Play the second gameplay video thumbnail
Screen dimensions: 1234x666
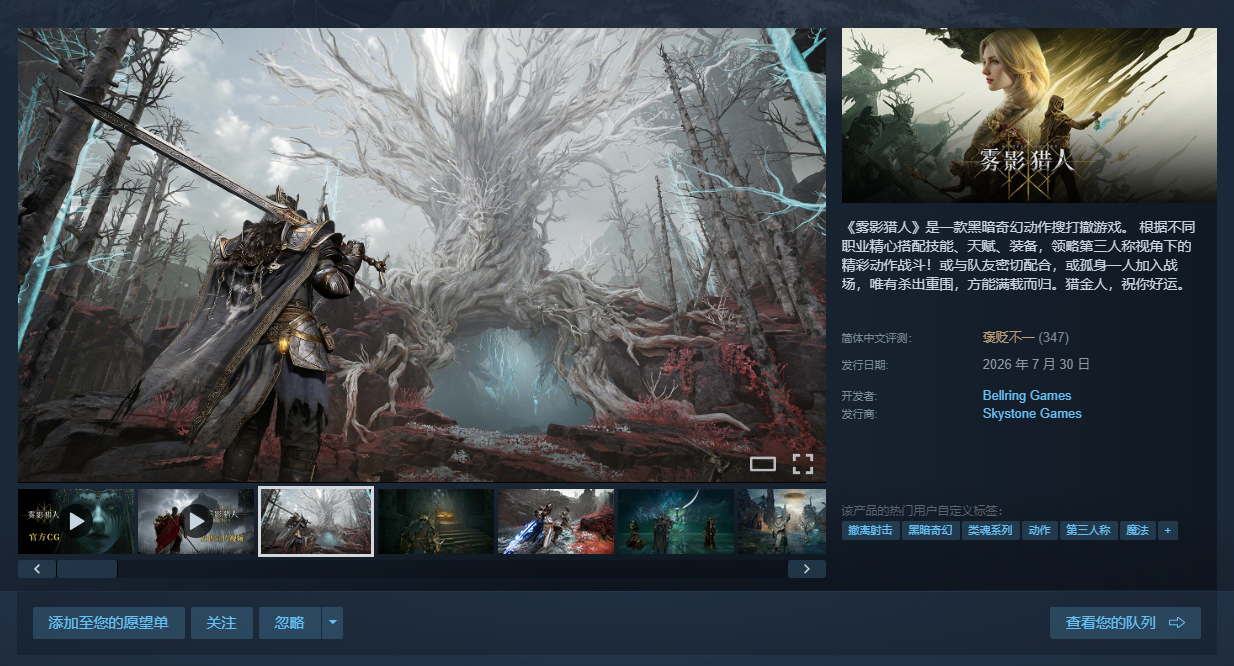(196, 521)
